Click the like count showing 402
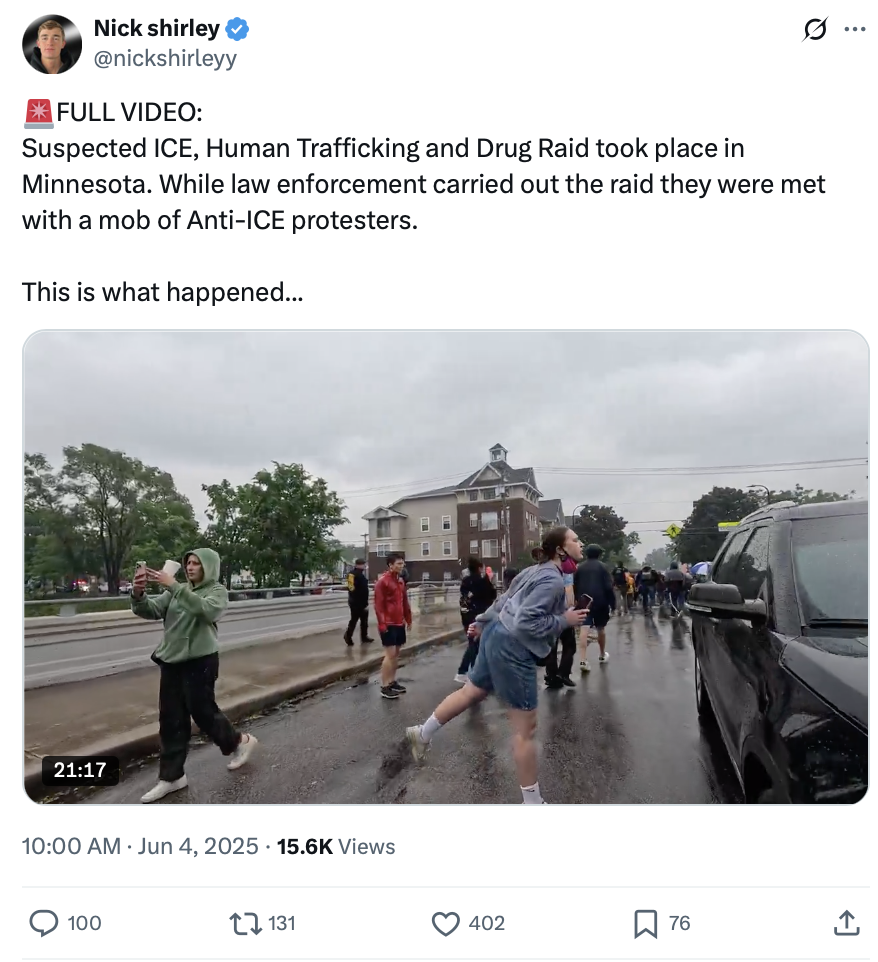Image resolution: width=878 pixels, height=962 pixels. tap(486, 923)
